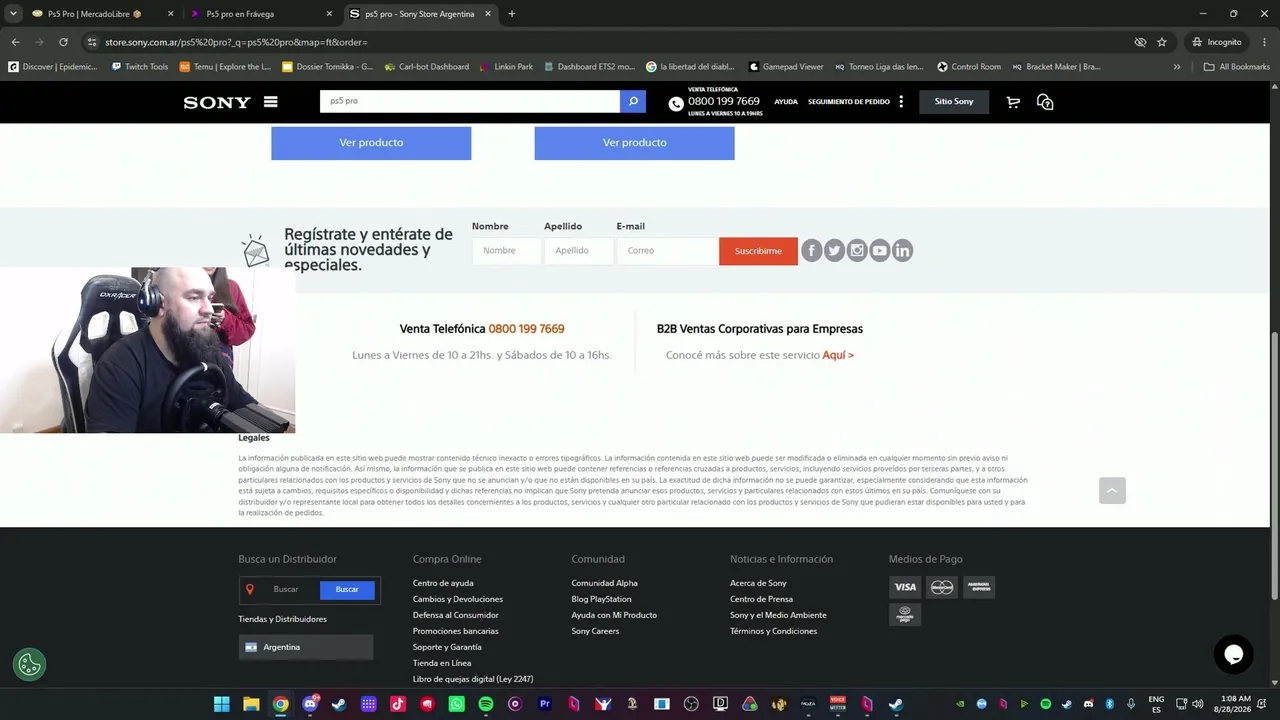Open SEGUIMIENTO DE PEDIDO in the header
Viewport: 1280px width, 720px height.
pyautogui.click(x=849, y=102)
